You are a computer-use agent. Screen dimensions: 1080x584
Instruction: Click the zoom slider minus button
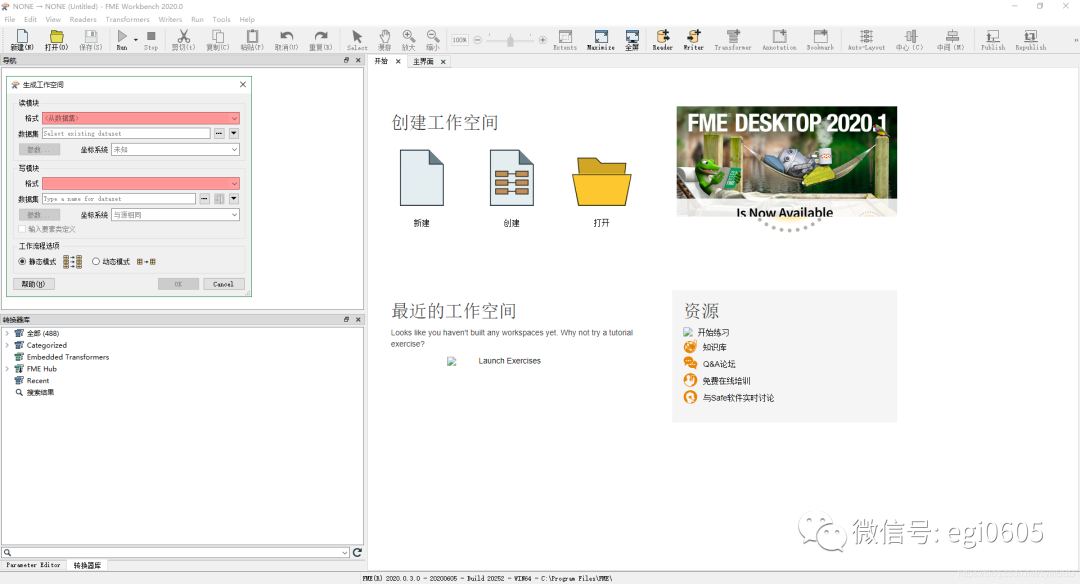[x=477, y=40]
